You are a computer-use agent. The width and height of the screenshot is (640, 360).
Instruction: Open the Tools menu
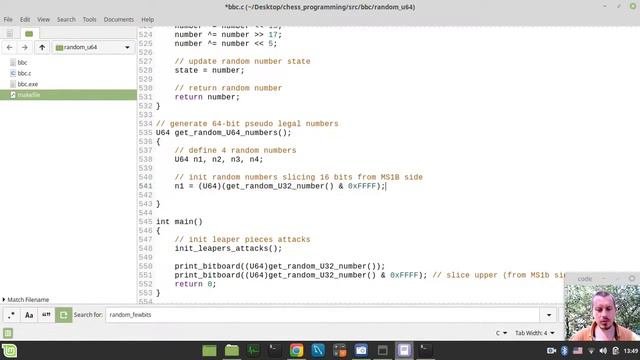click(x=89, y=19)
